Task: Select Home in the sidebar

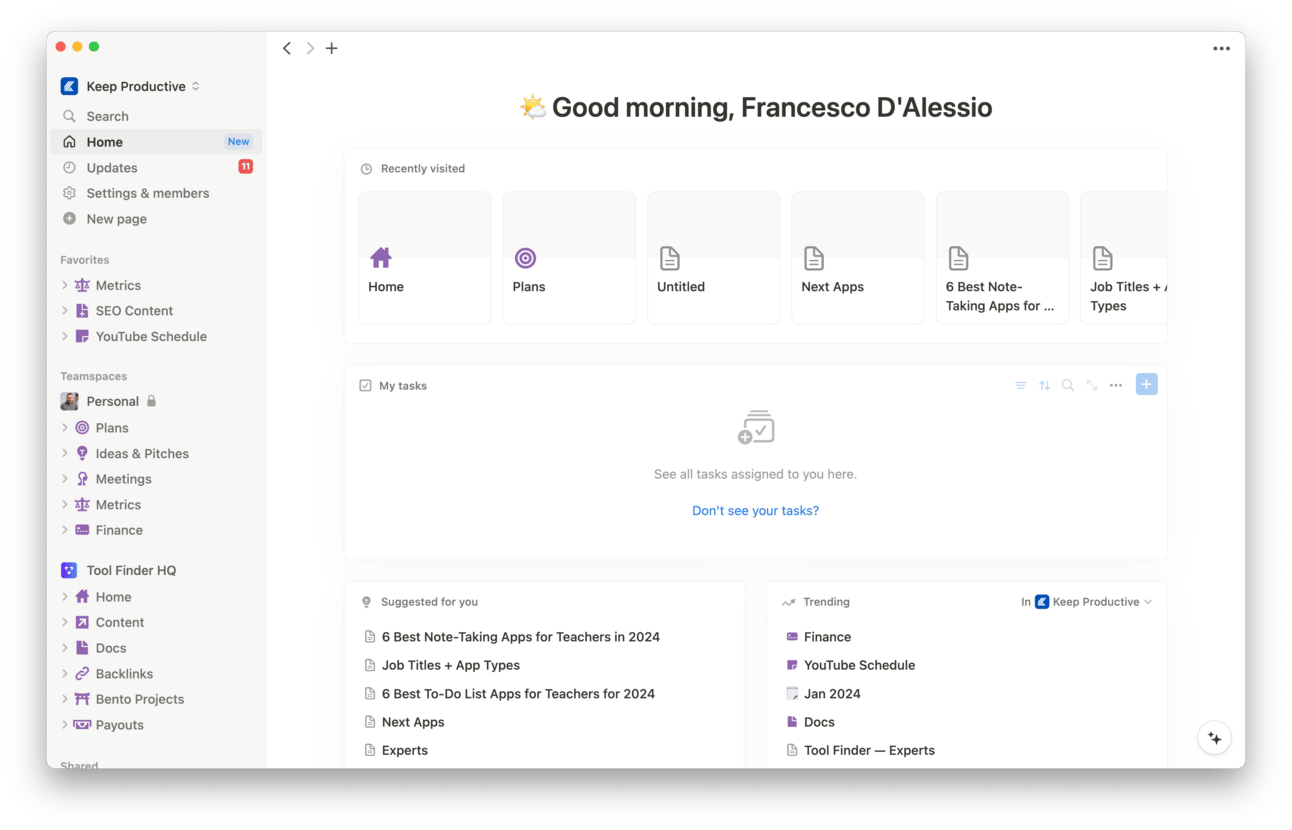Action: point(156,142)
